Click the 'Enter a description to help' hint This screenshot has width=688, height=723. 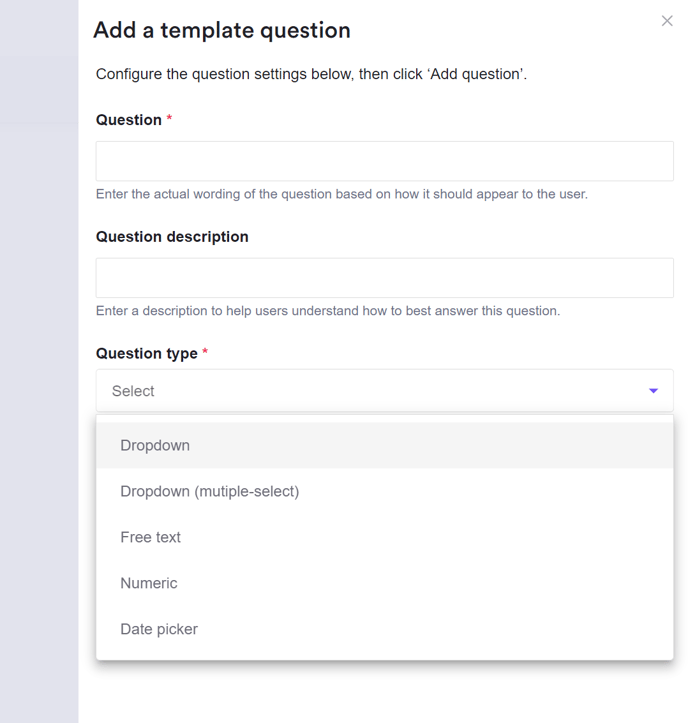328,311
